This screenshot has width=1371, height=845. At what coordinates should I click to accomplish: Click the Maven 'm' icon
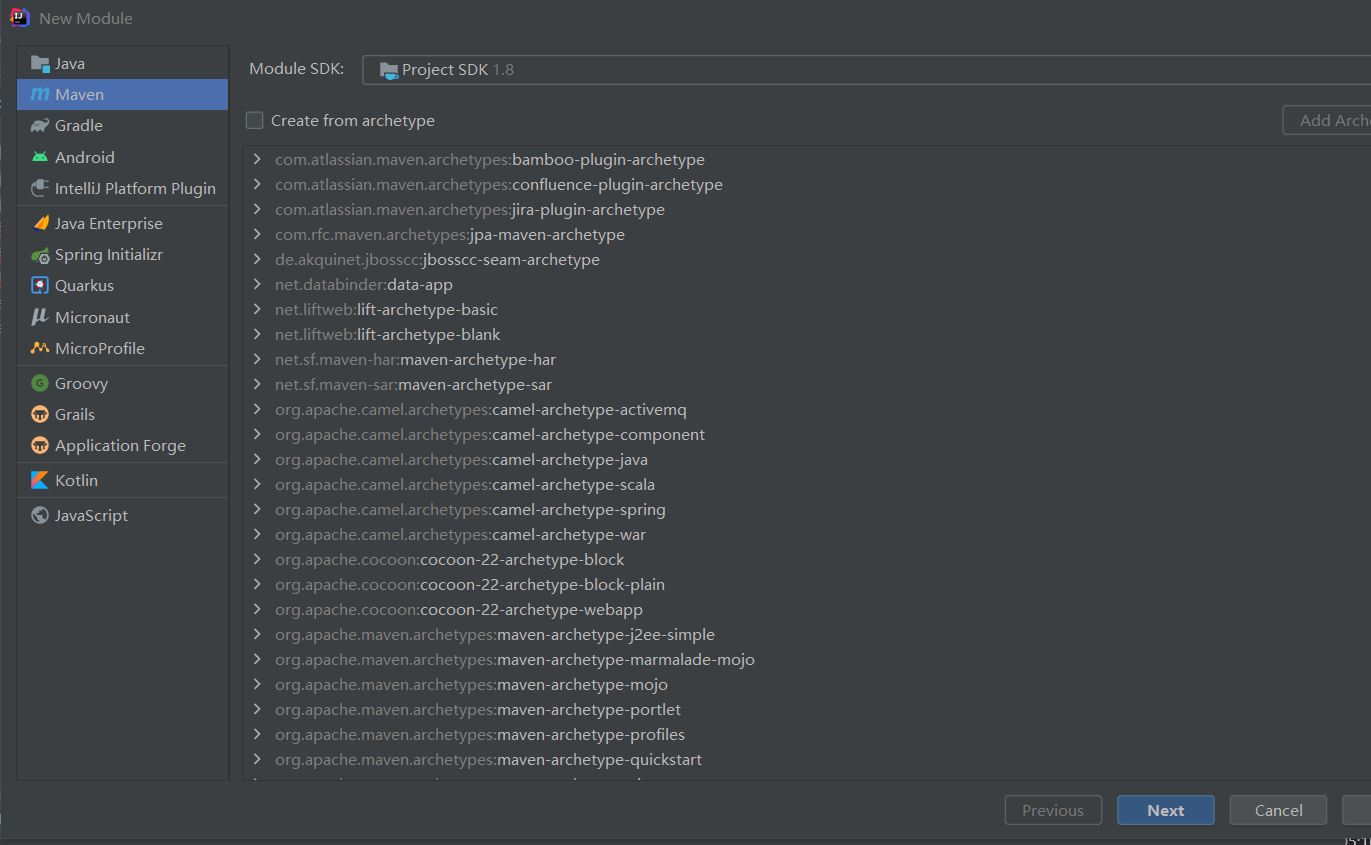point(40,95)
